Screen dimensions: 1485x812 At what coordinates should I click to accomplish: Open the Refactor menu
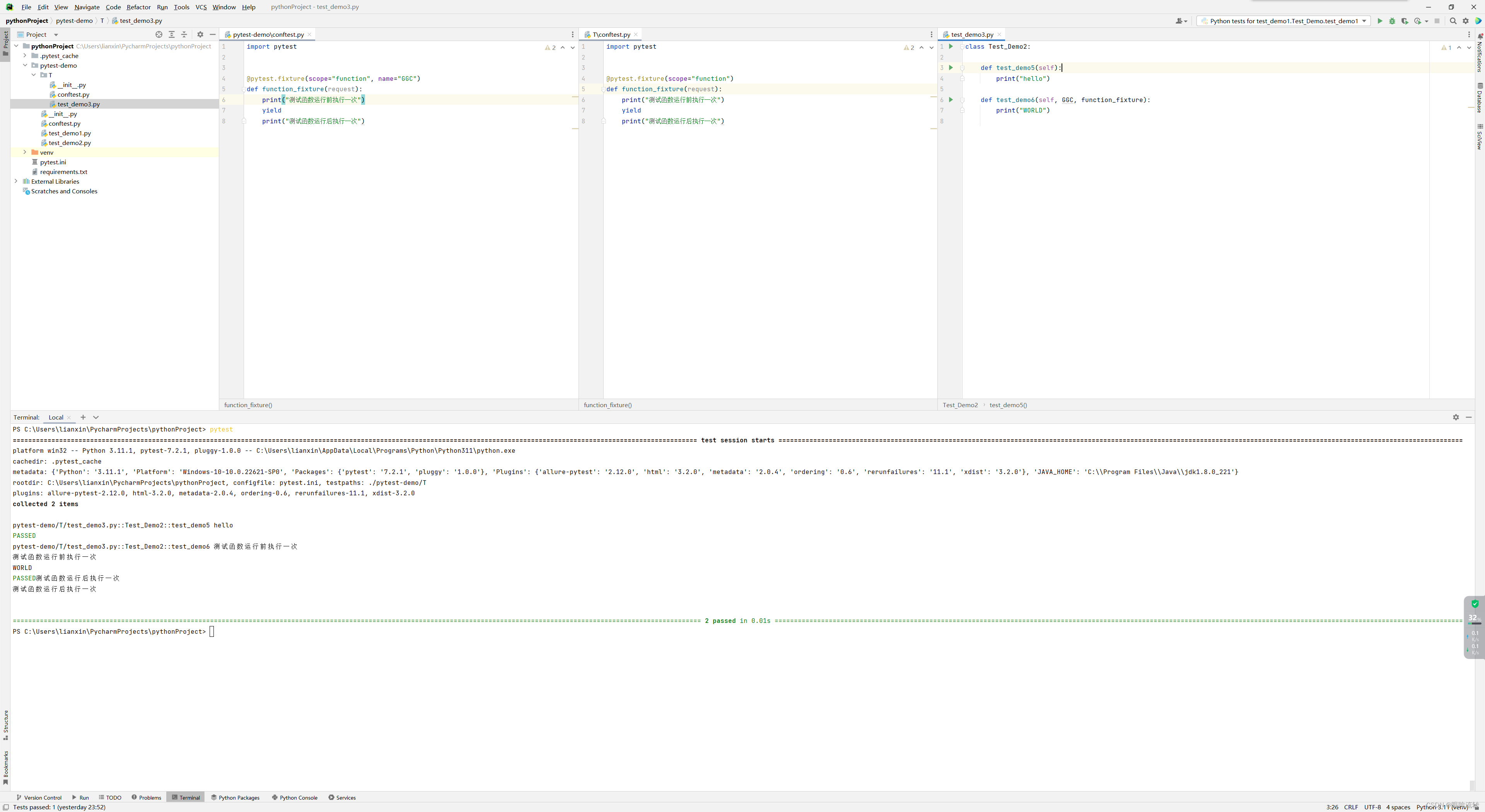coord(138,7)
